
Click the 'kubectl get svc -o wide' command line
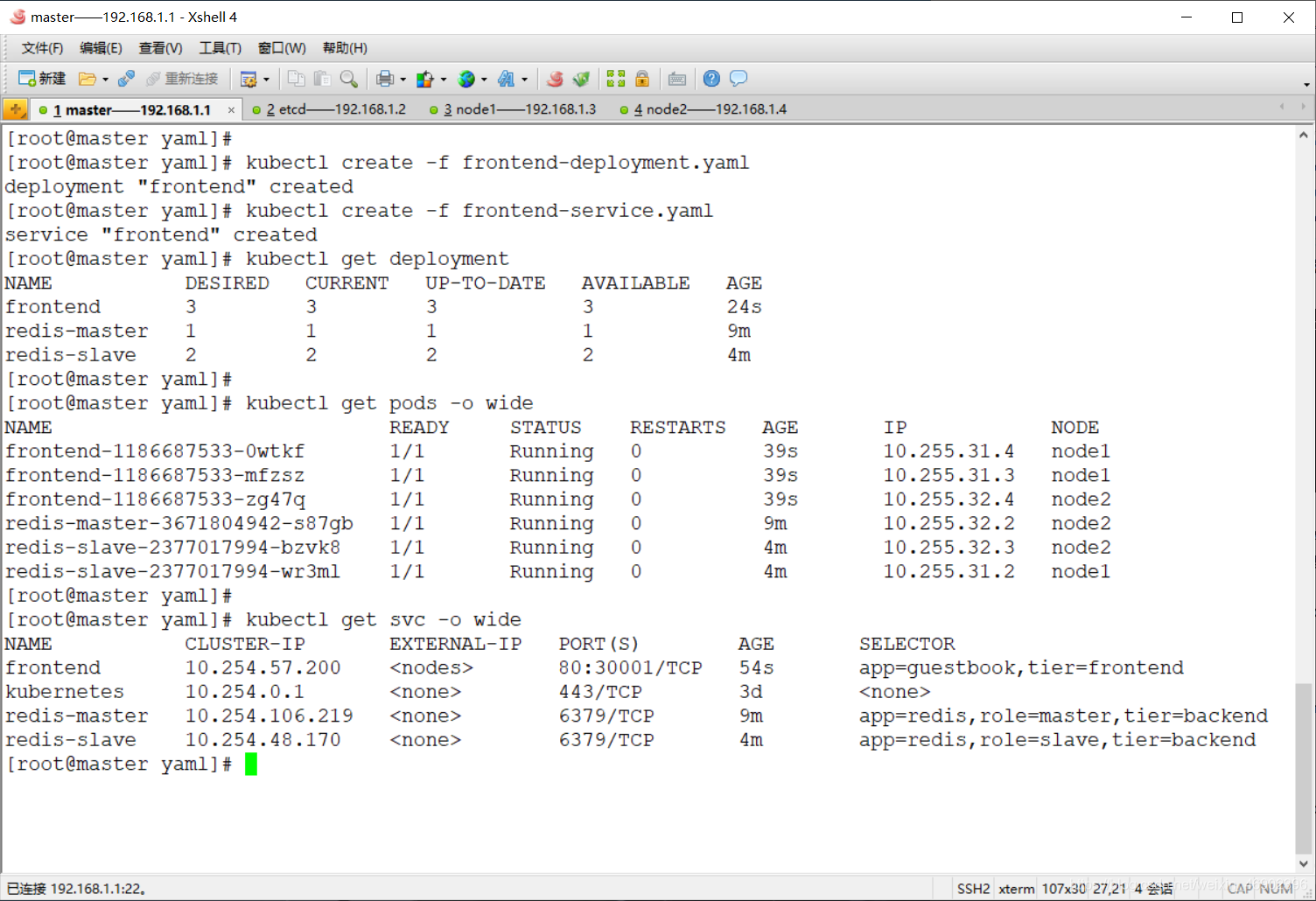pos(383,619)
